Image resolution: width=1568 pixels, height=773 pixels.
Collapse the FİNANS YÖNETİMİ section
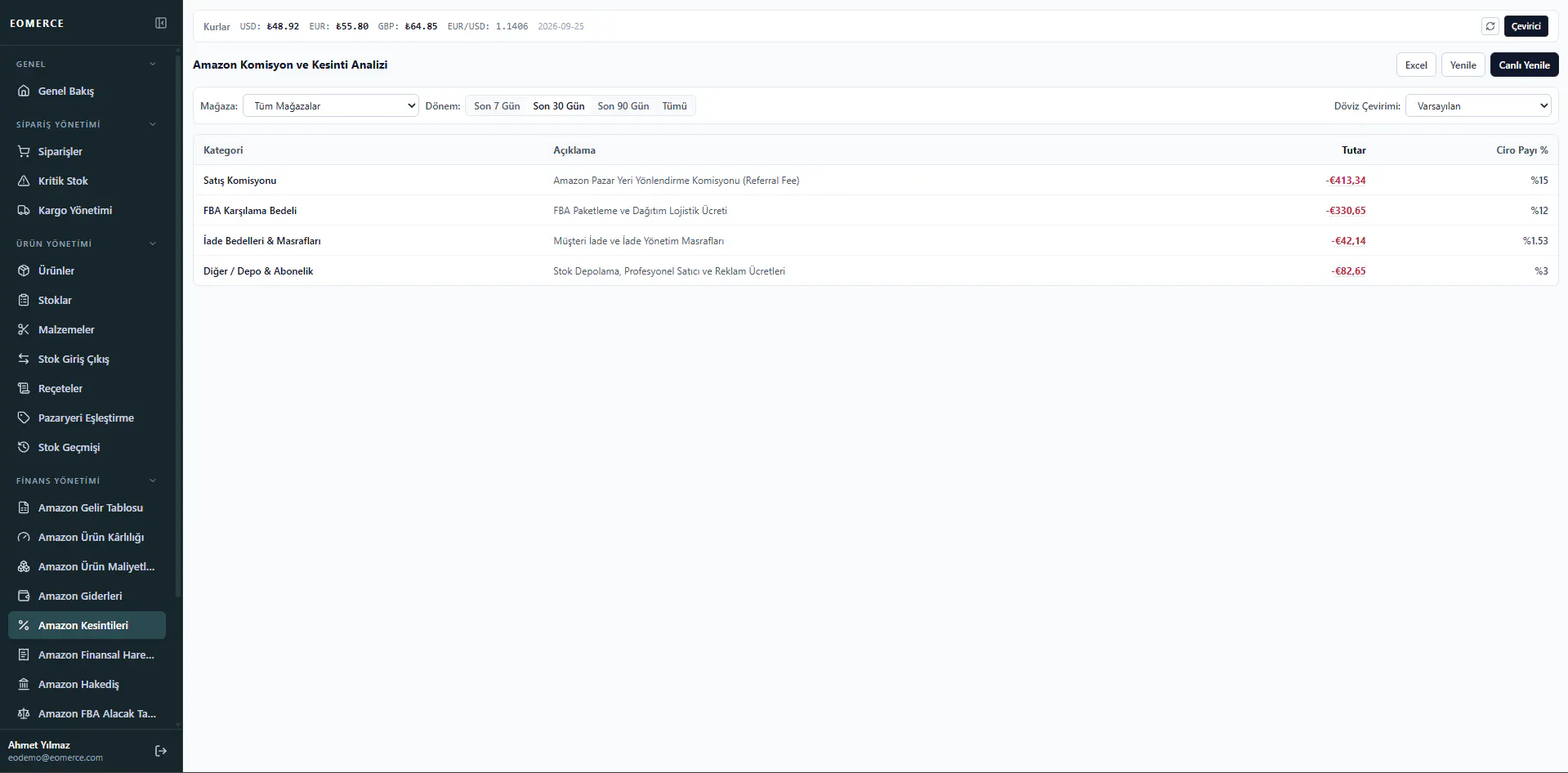pos(87,480)
